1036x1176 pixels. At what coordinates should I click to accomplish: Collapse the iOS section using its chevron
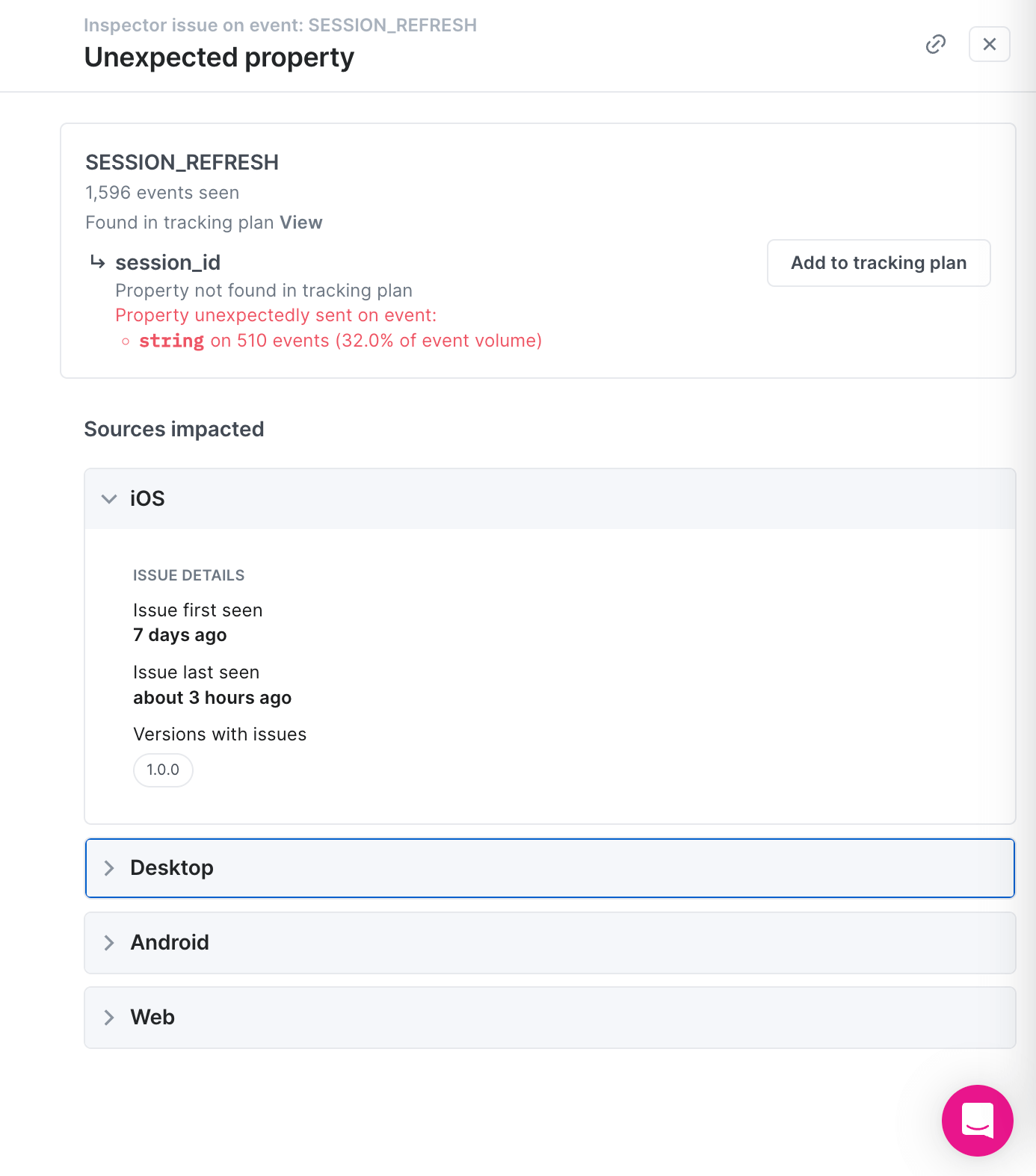(109, 499)
